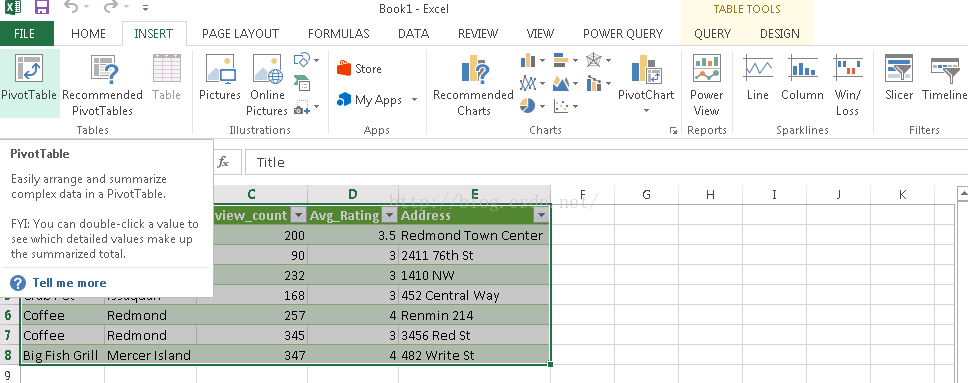Insert a Column chart
This screenshot has height=383, width=968.
click(528, 60)
